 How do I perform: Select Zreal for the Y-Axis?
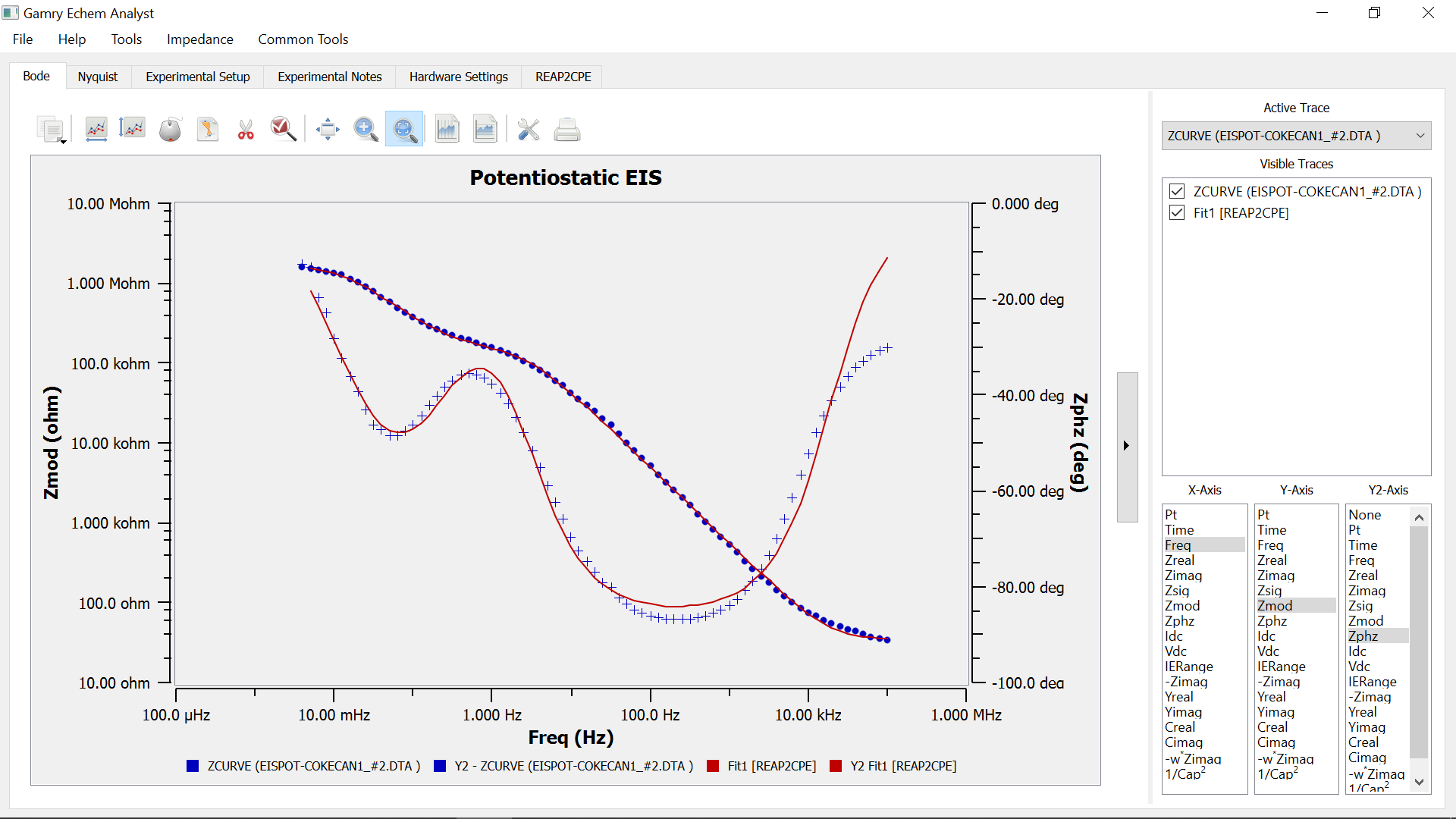tap(1272, 560)
